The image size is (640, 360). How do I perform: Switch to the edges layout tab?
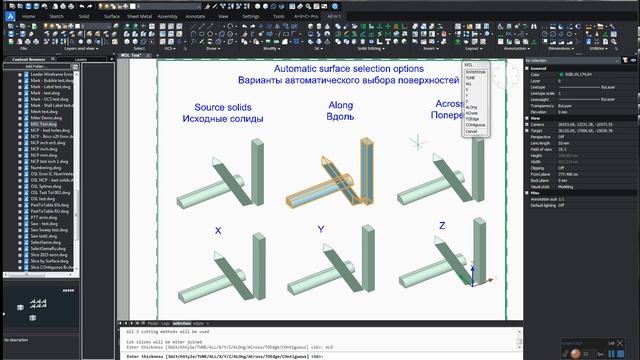coord(198,323)
